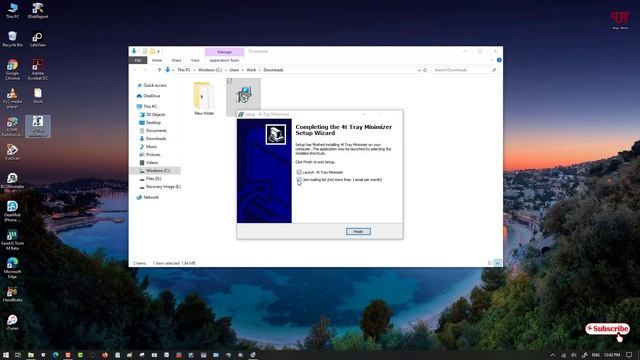This screenshot has height=360, width=640.
Task: Open the address bar history dropdown
Action: pyautogui.click(x=419, y=70)
